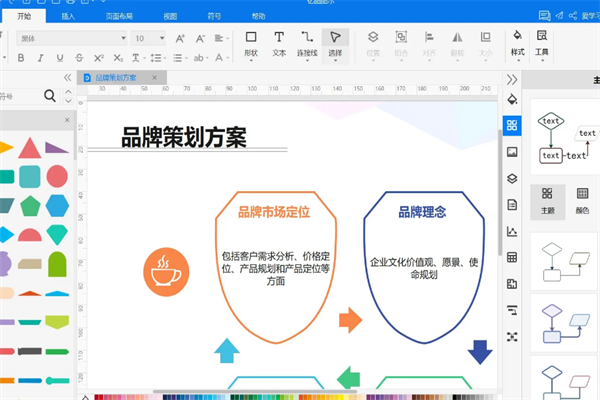
Task: Open the page document icon in right sidebar
Action: coord(512,205)
